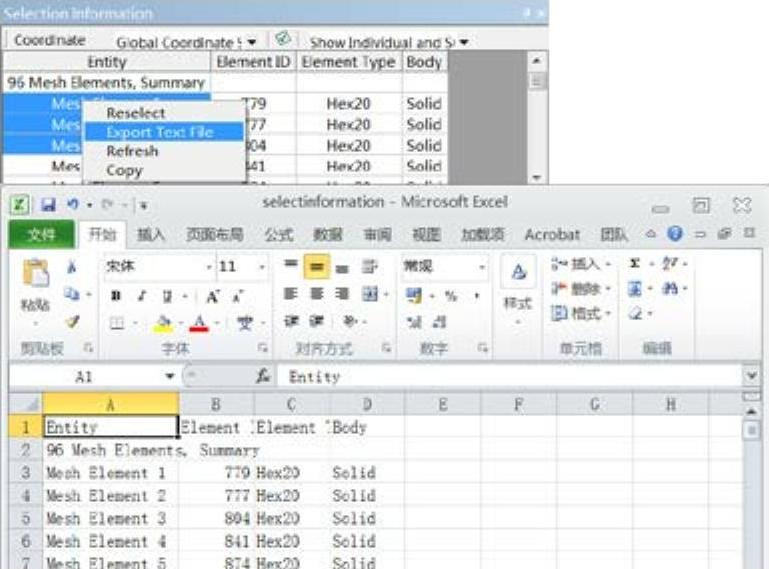Open the 数据 ribbon tab
Image resolution: width=769 pixels, height=569 pixels.
click(328, 234)
